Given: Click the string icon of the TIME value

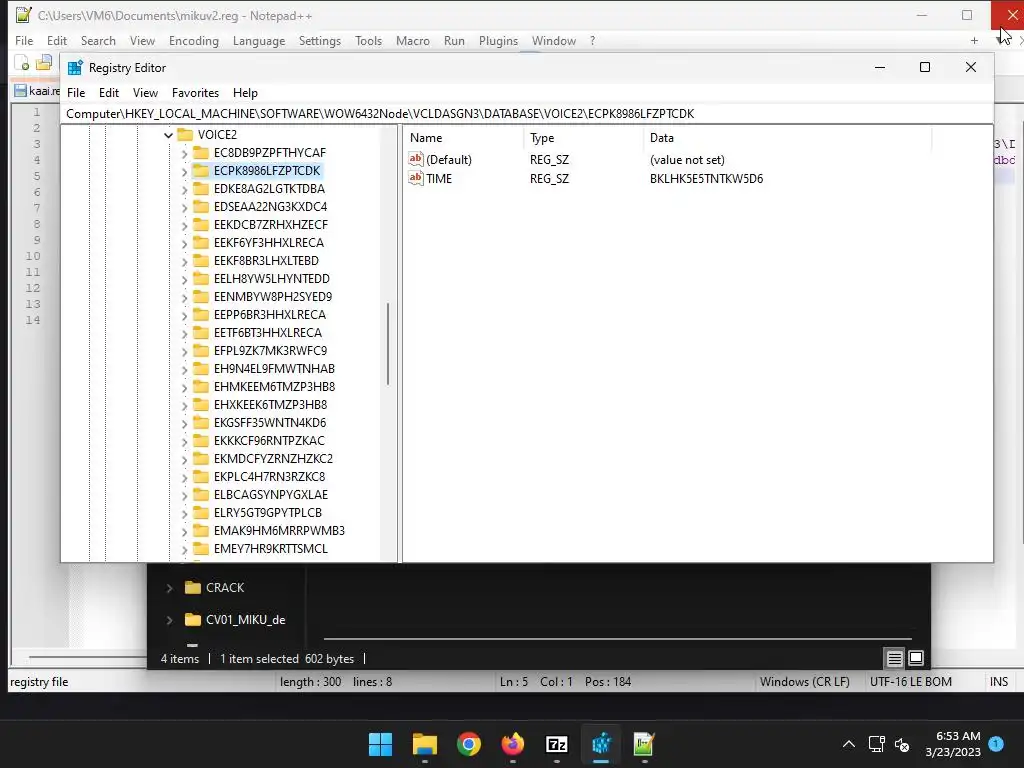Looking at the screenshot, I should pos(416,178).
